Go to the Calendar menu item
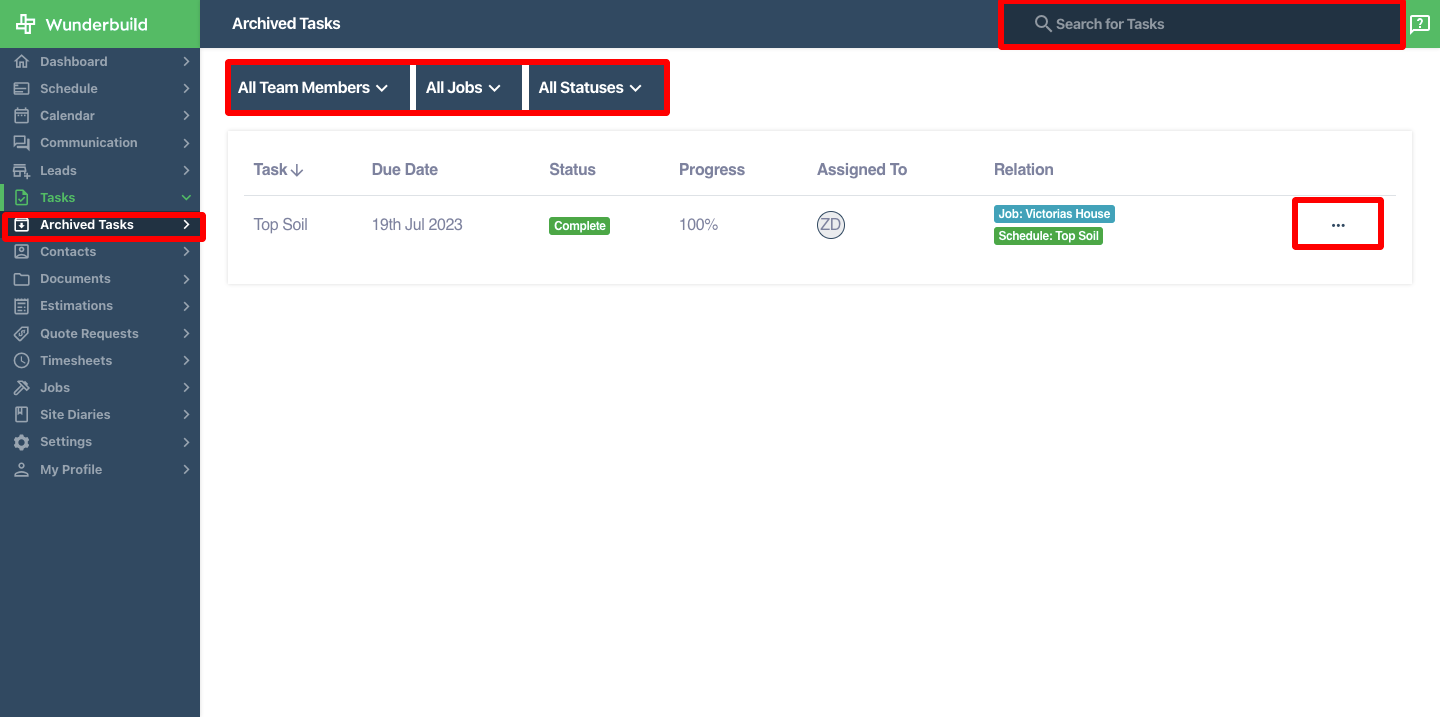The width and height of the screenshot is (1440, 717). click(x=100, y=116)
